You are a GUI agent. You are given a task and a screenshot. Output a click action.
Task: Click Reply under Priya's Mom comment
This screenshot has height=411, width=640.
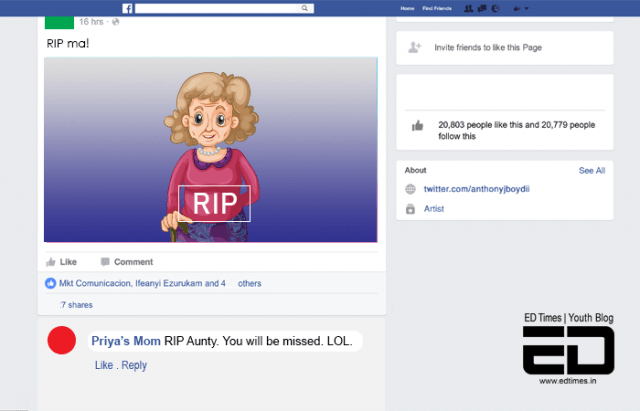(134, 365)
